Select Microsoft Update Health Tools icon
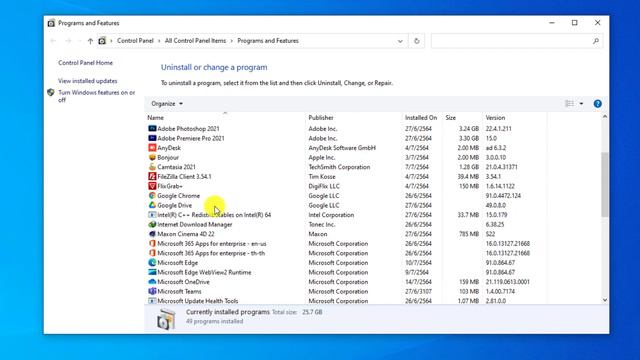 click(152, 301)
